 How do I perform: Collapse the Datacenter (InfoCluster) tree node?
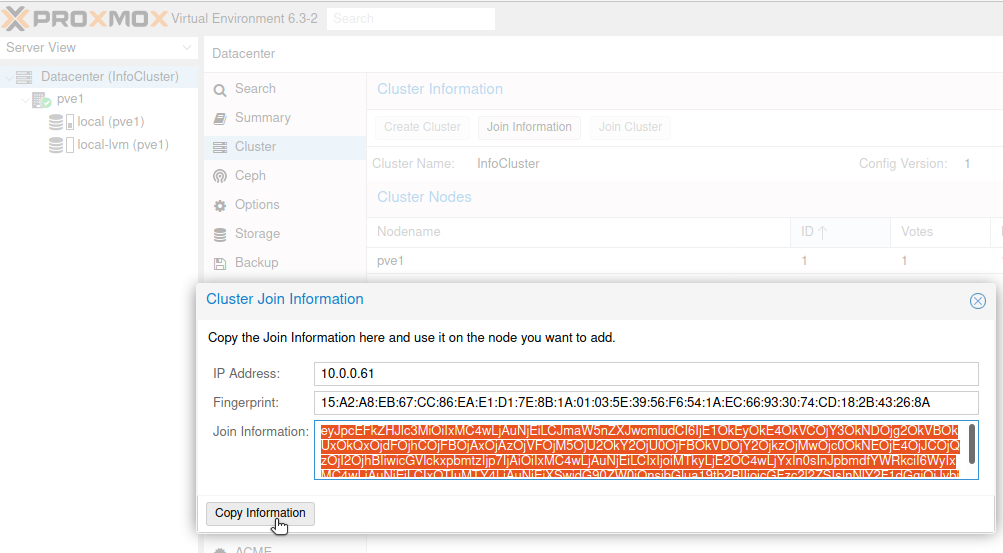point(9,77)
